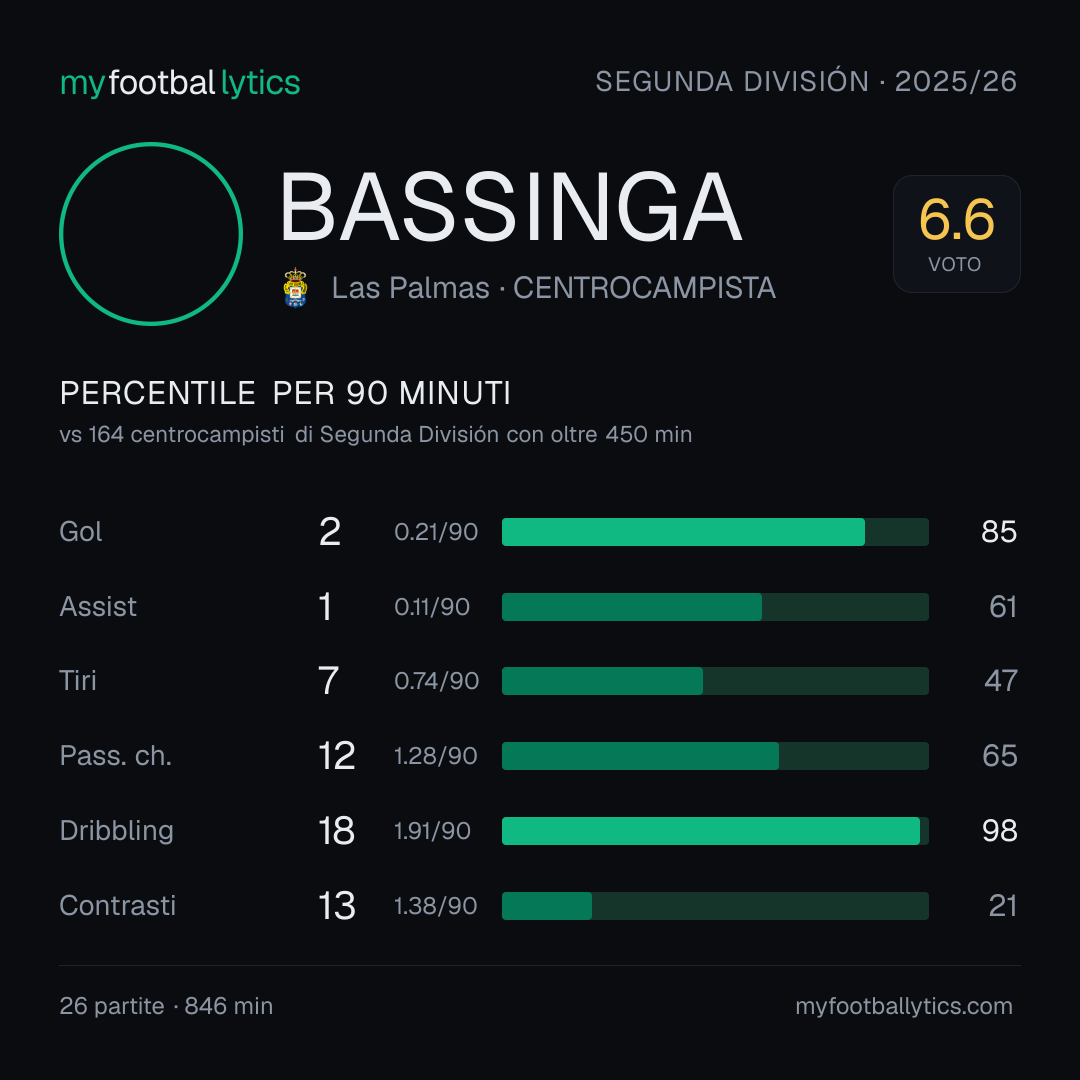
Task: Click the Contrasti stat label
Action: point(118,906)
